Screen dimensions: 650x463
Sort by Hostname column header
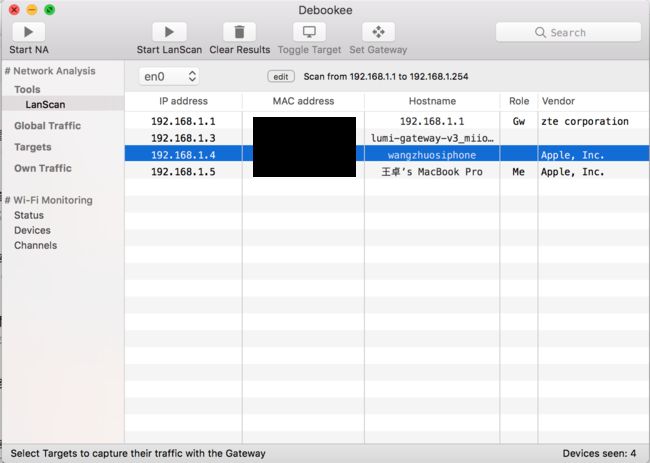pos(432,101)
